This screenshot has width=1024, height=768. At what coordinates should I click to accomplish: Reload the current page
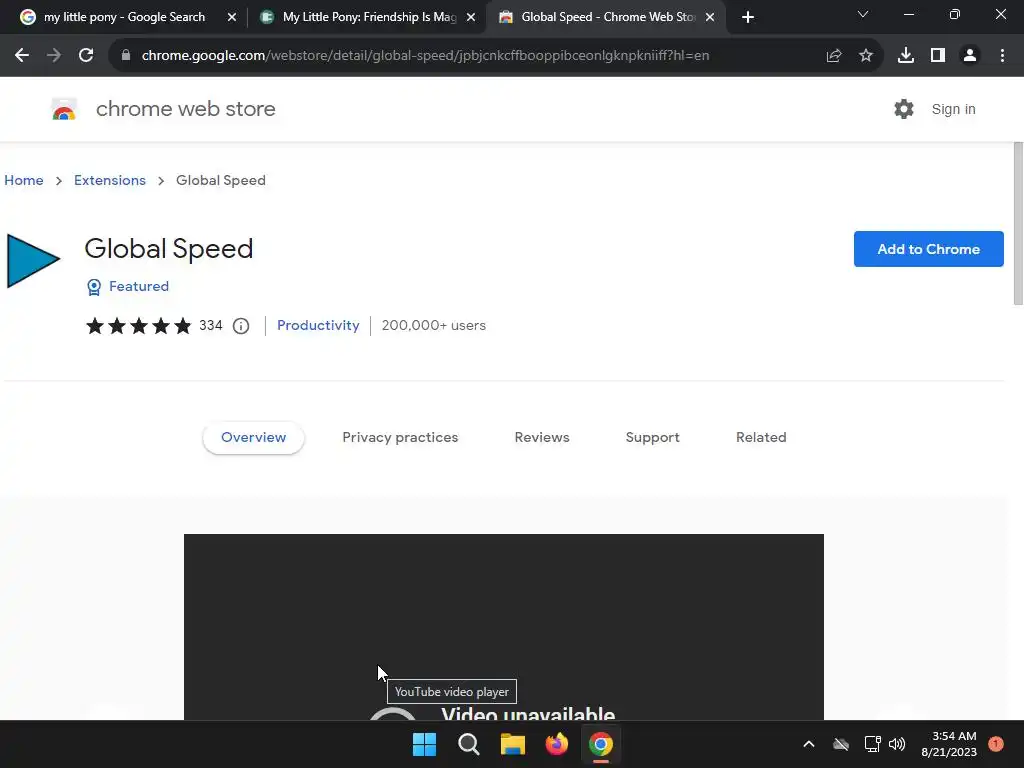point(86,56)
